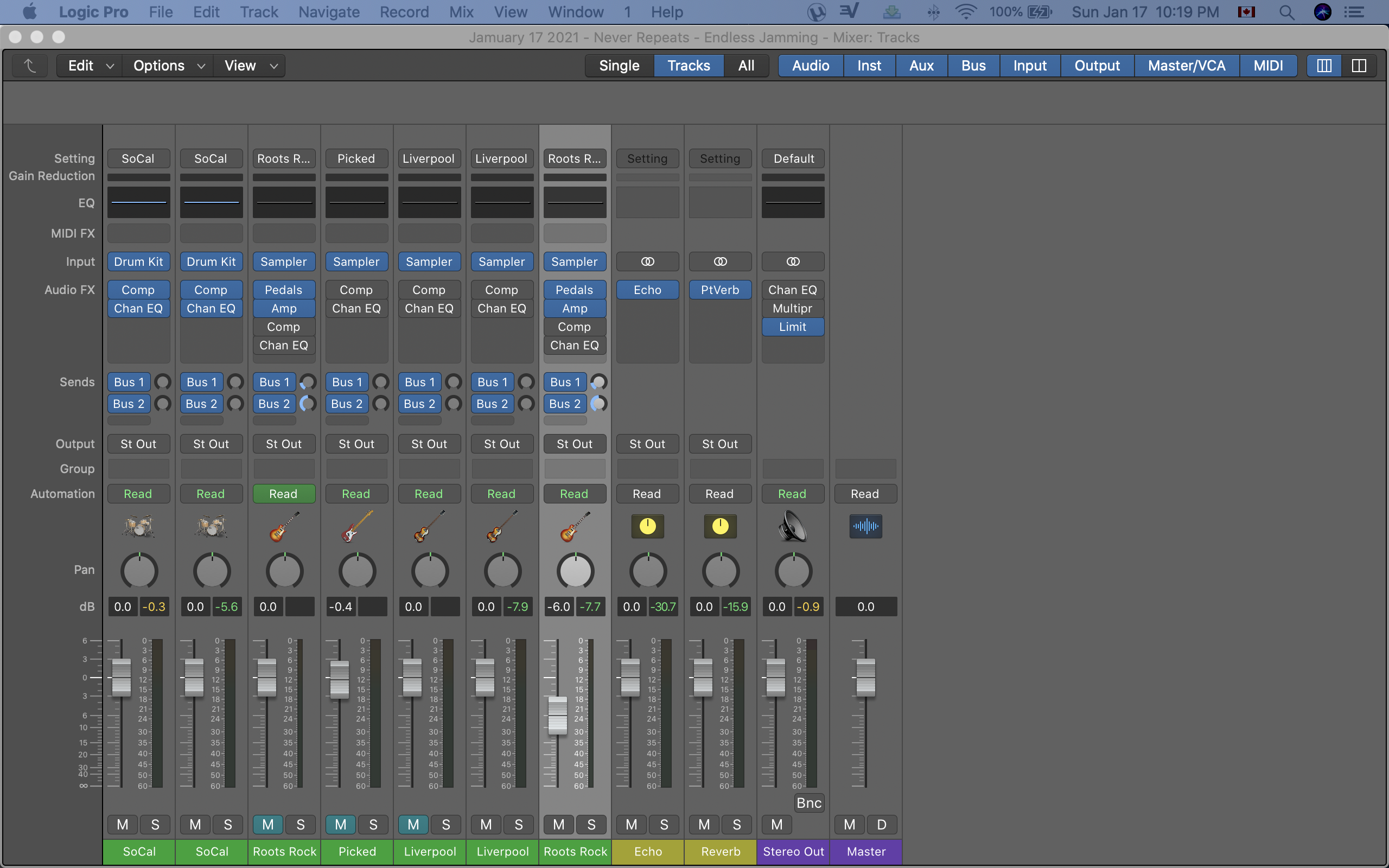Click the -6.0 dB field on Roots Rock

558,607
